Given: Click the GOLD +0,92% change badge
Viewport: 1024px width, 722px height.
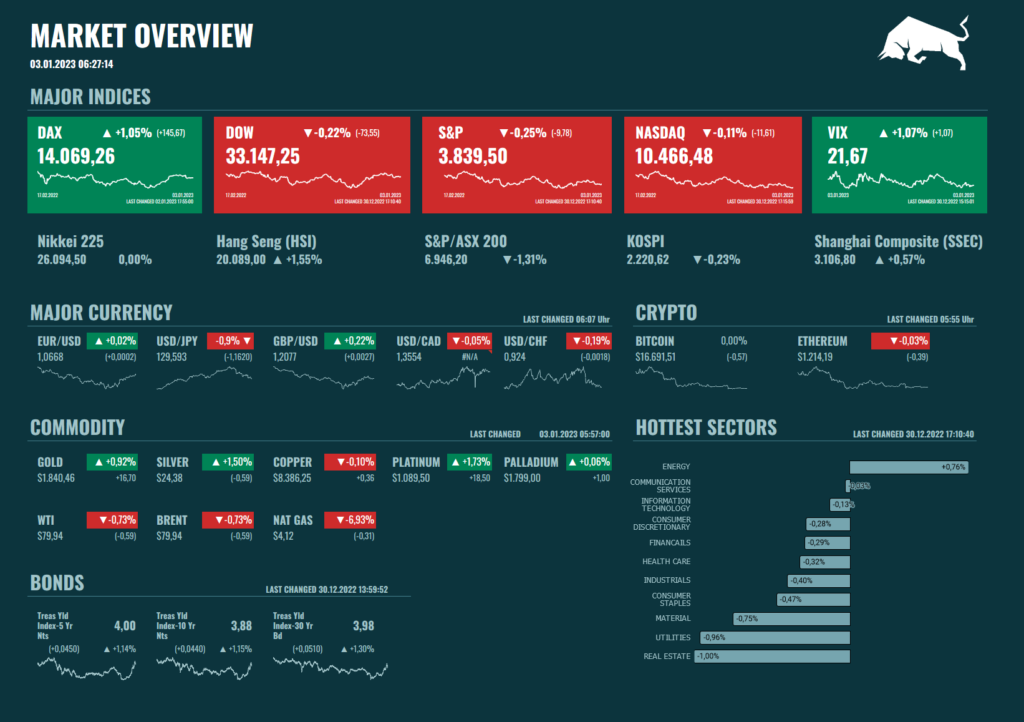Looking at the screenshot, I should point(112,462).
